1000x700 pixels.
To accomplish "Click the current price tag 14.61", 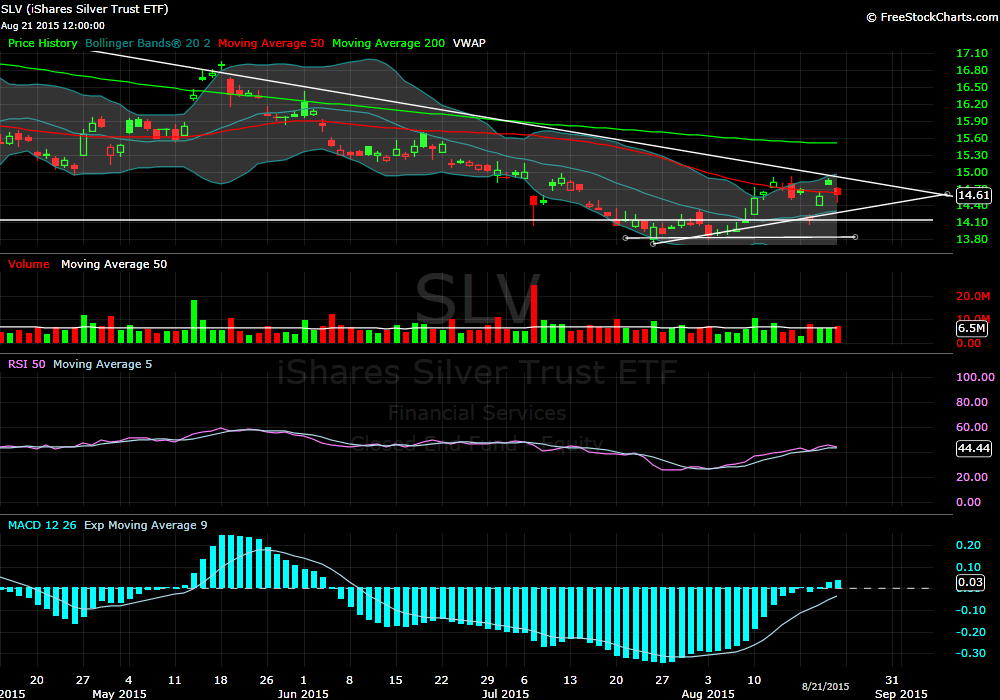I will click(974, 196).
